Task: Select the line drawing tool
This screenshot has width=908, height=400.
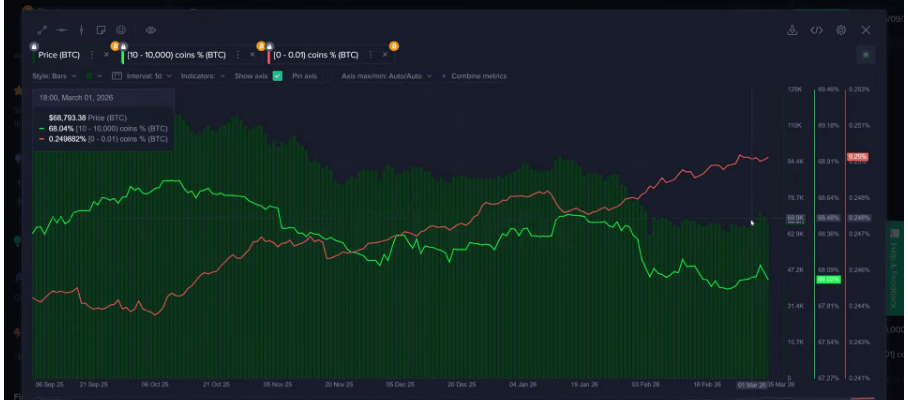Action: pyautogui.click(x=42, y=31)
